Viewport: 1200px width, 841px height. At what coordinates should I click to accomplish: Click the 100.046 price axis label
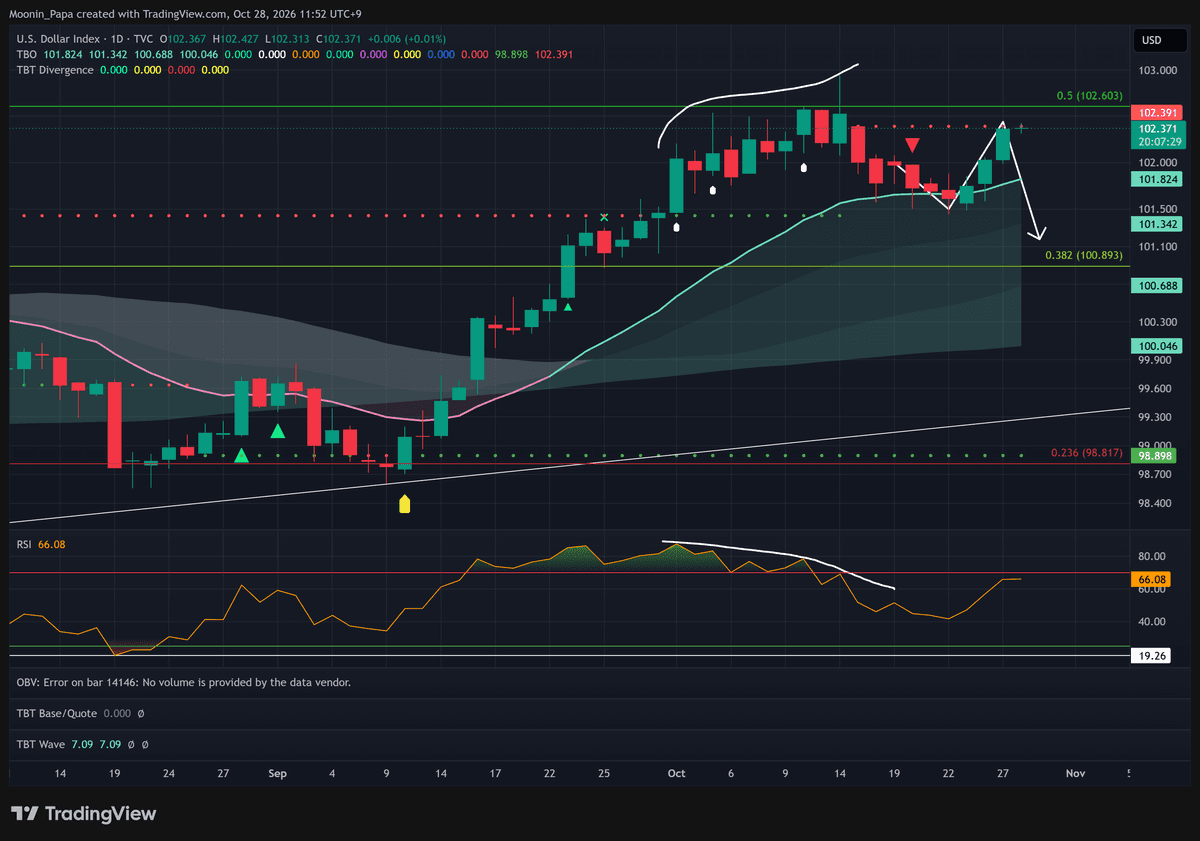point(1158,345)
